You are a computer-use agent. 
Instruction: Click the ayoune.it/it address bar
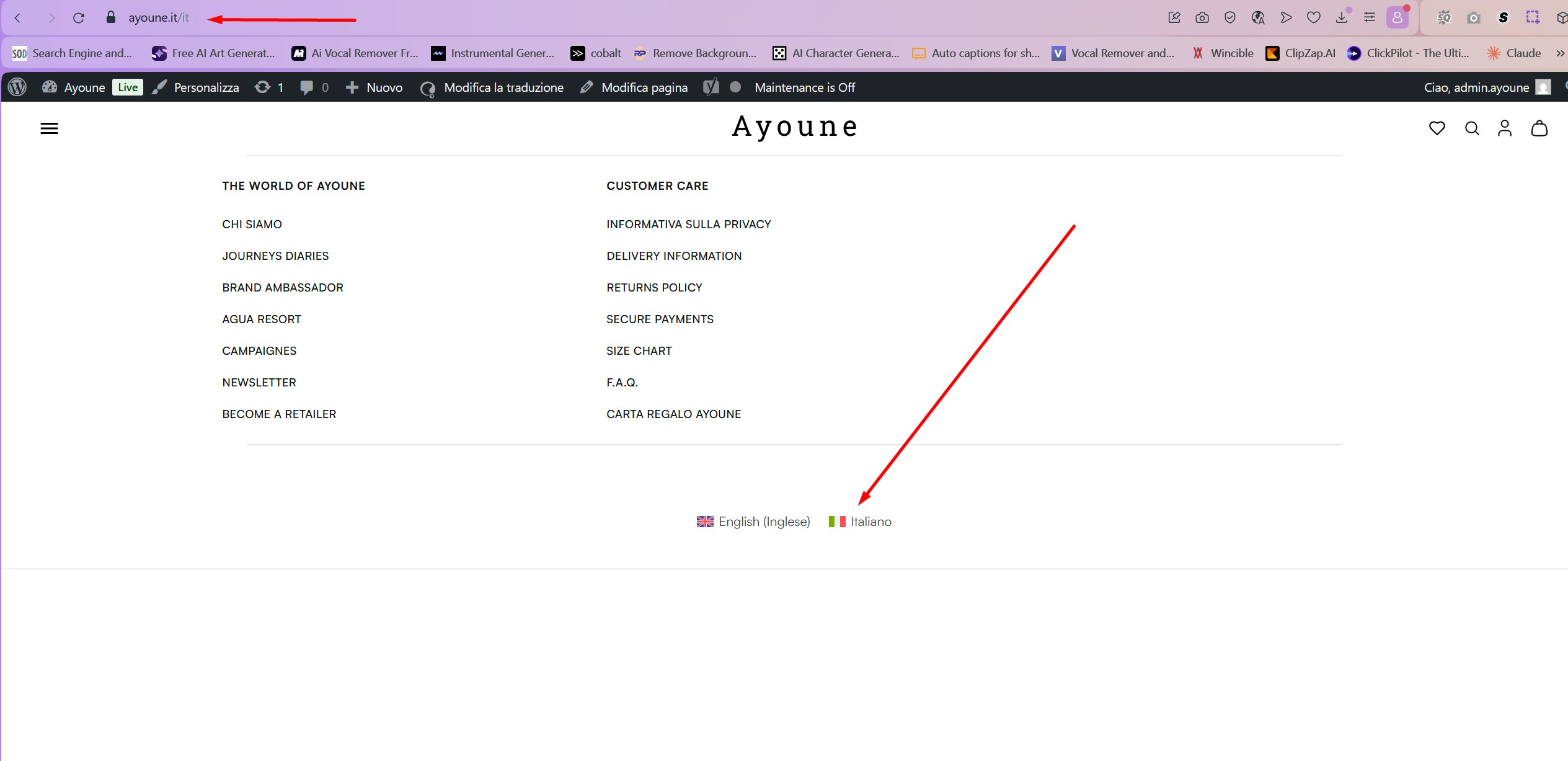pyautogui.click(x=159, y=18)
